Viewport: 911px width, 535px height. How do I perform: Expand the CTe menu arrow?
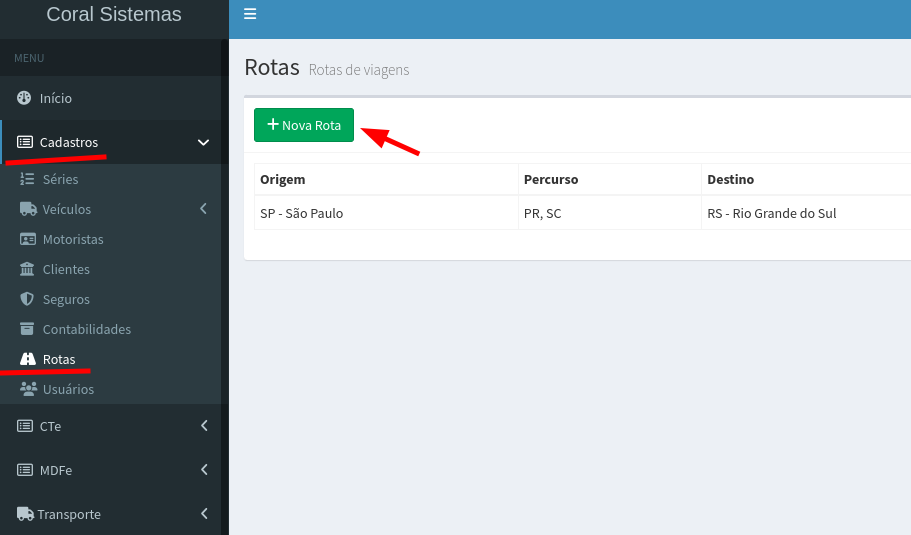pyautogui.click(x=204, y=426)
